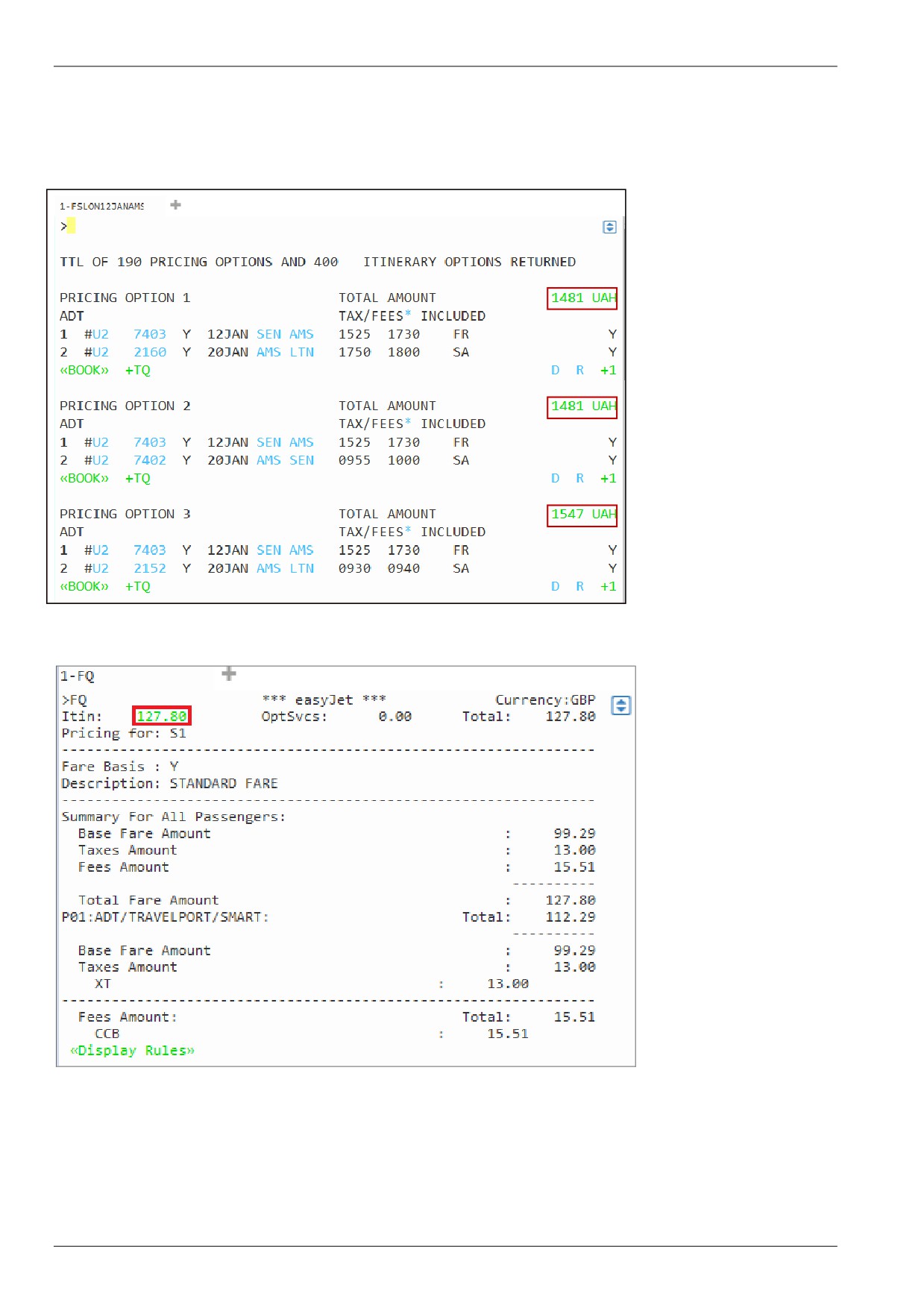Click BOOK link for Pricing Option 3

[84, 586]
